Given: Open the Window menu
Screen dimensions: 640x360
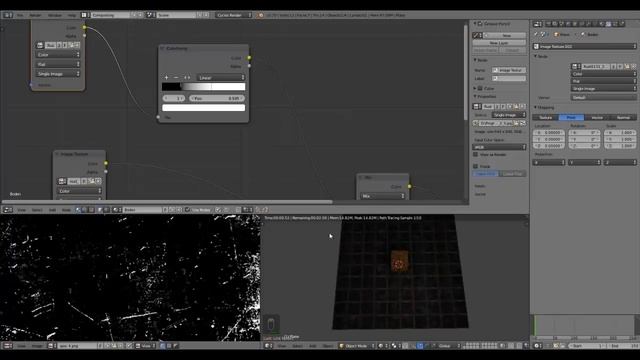Looking at the screenshot, I should (x=55, y=15).
